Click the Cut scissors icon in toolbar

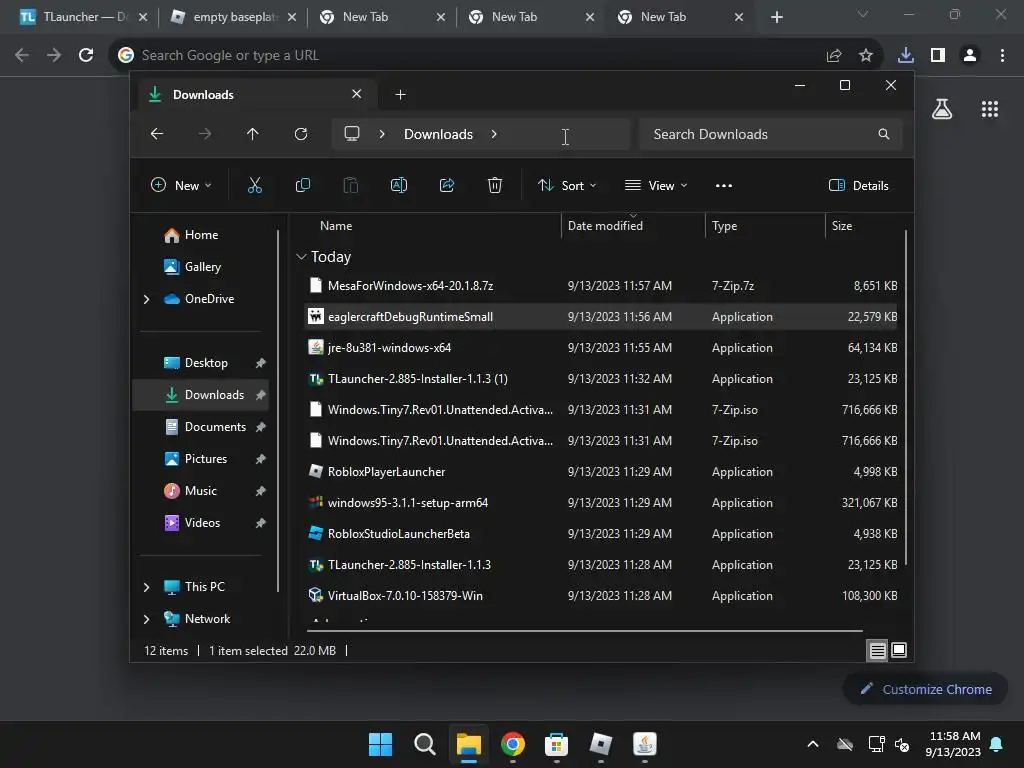tap(255, 185)
